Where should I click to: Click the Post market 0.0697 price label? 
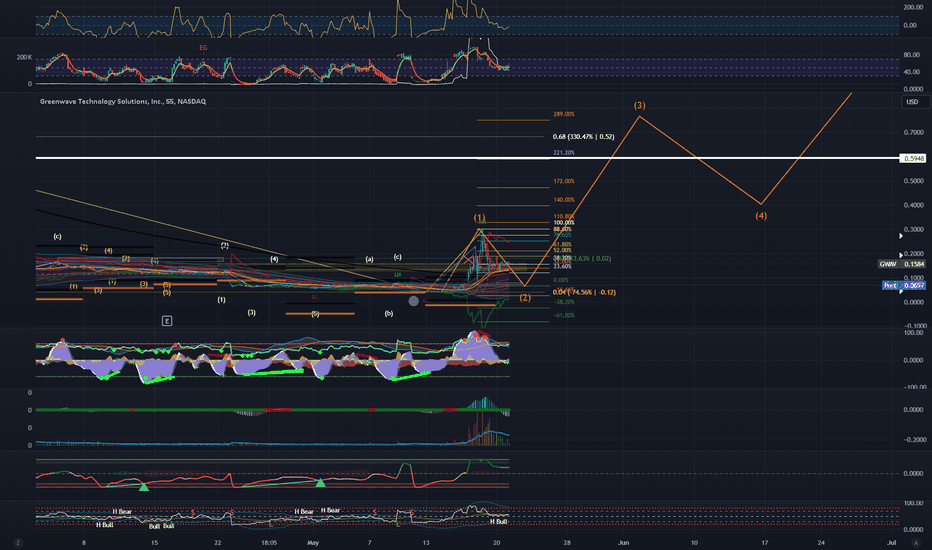coord(903,286)
